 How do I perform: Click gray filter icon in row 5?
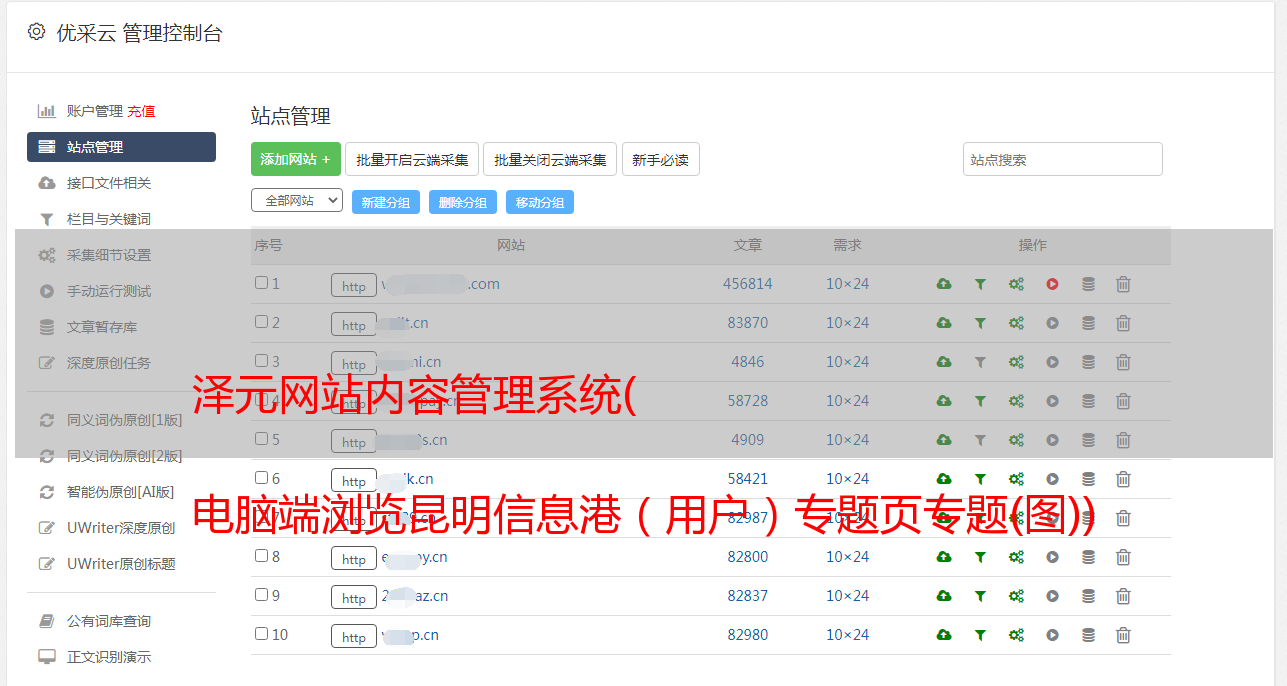980,440
